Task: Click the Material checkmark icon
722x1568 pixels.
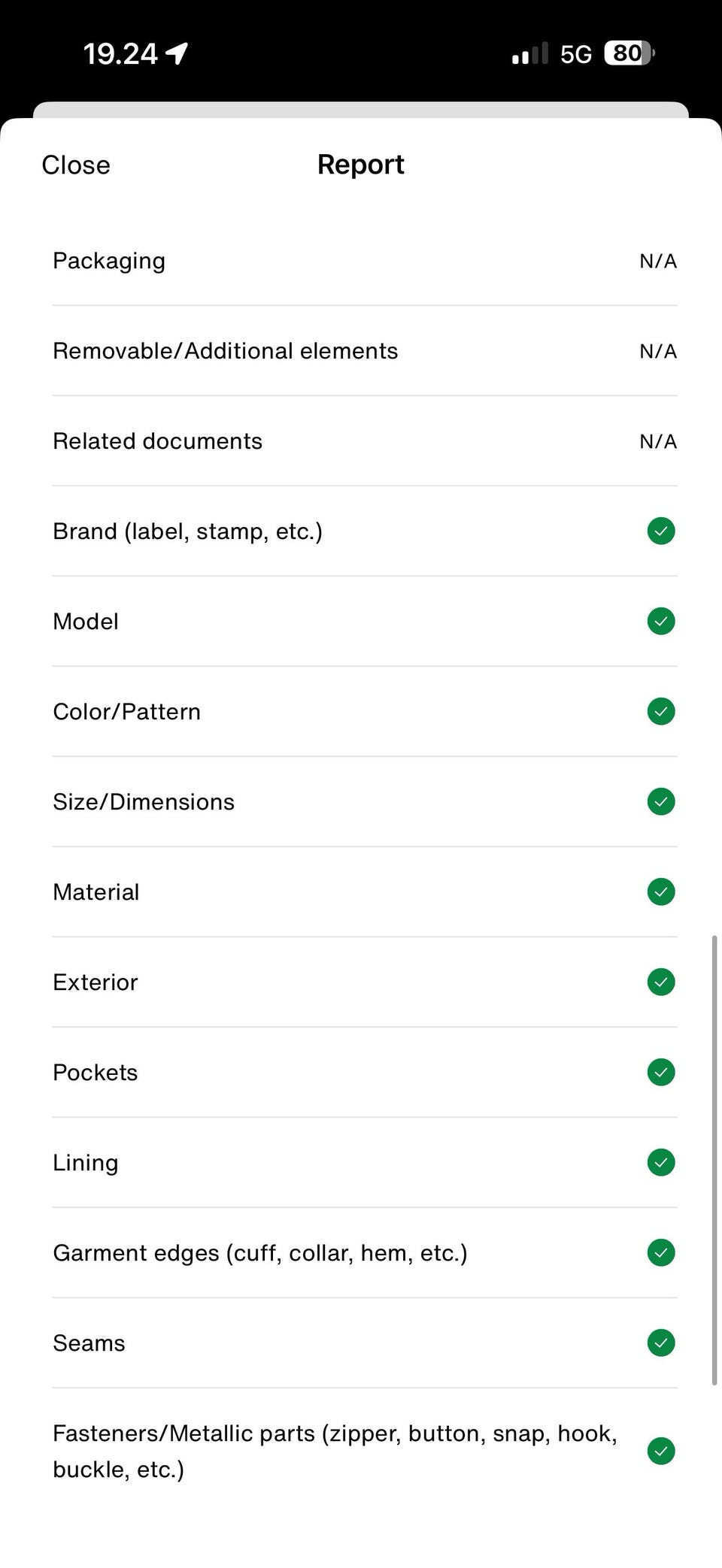Action: 660,891
